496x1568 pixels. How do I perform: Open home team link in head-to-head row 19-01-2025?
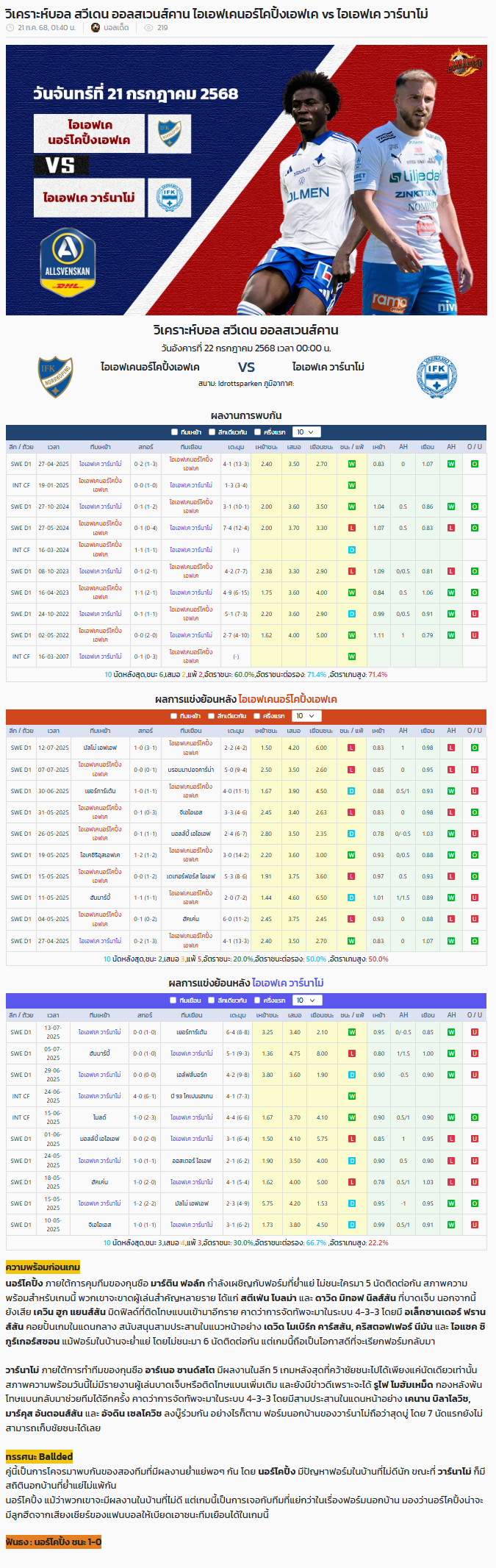(100, 485)
